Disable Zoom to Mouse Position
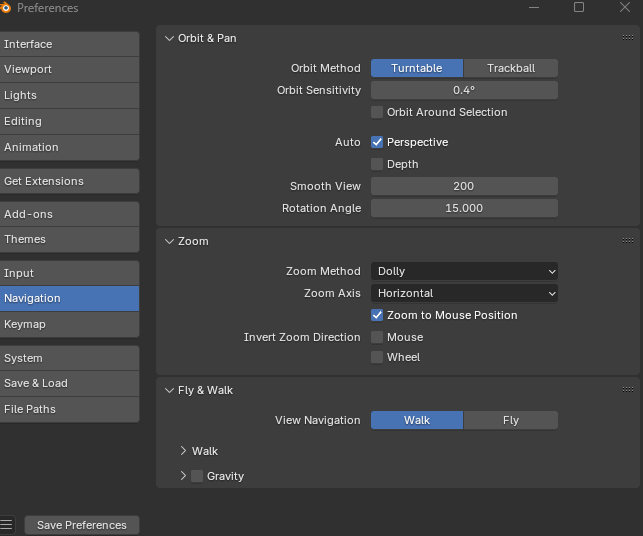The height and width of the screenshot is (536, 643). click(377, 315)
